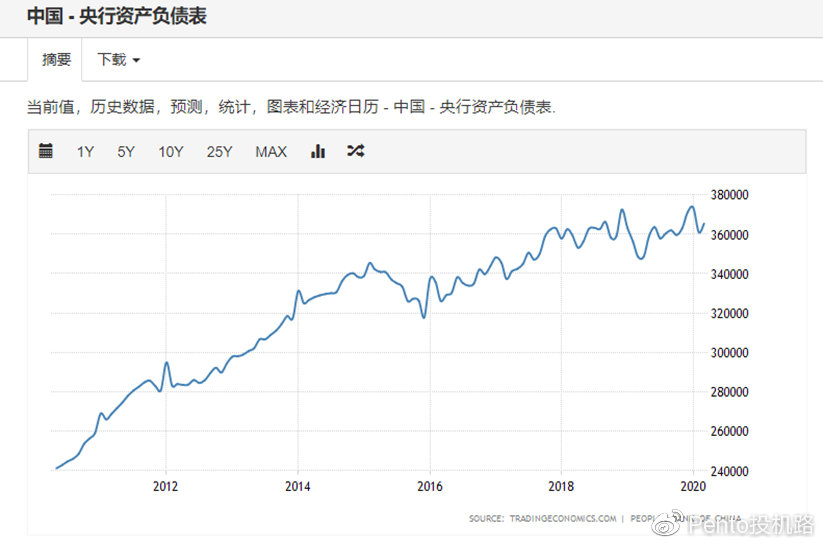Click the compare shuffle arrows icon
823x545 pixels.
click(355, 151)
